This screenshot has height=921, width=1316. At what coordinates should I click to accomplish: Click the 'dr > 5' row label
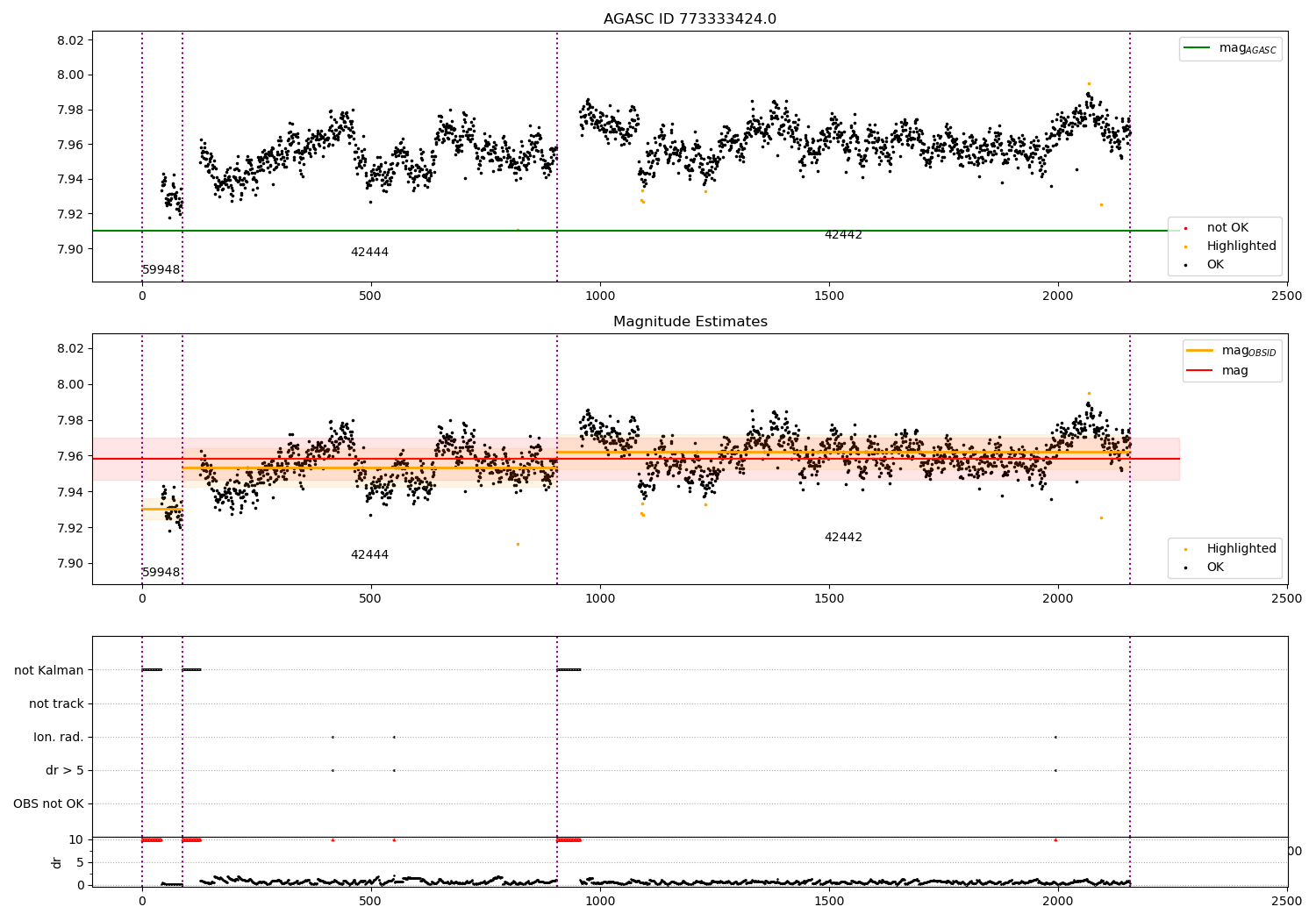(x=65, y=770)
